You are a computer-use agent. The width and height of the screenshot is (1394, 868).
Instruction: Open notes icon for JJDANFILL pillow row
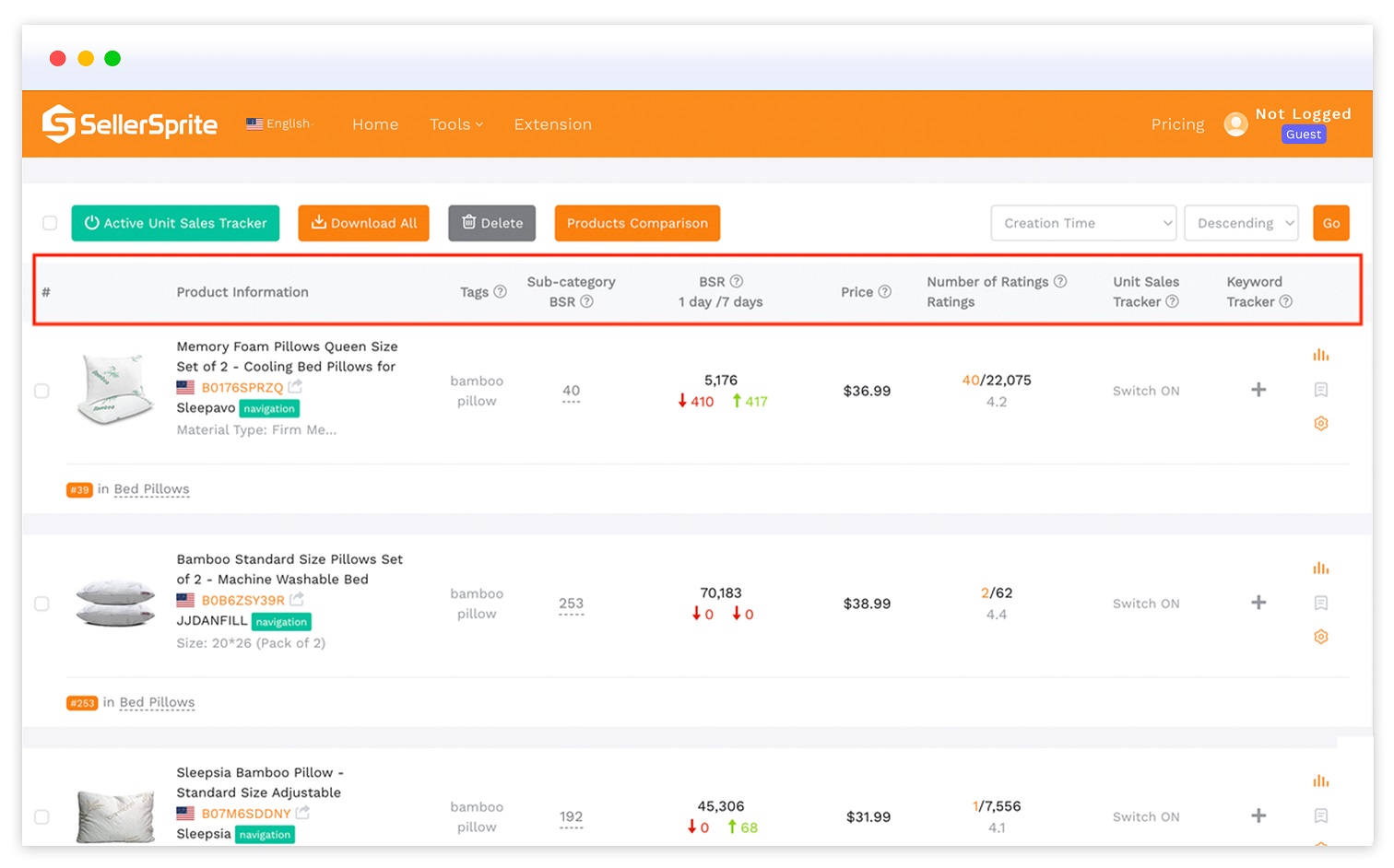(1320, 603)
